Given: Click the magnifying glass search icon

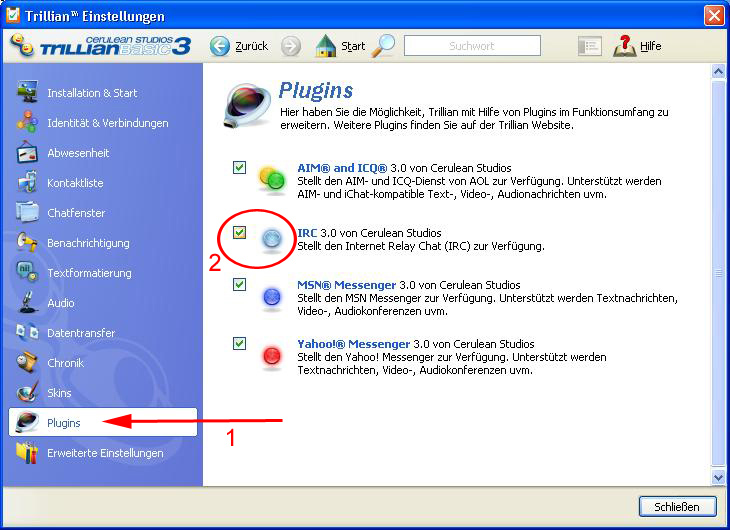Looking at the screenshot, I should click(x=384, y=46).
